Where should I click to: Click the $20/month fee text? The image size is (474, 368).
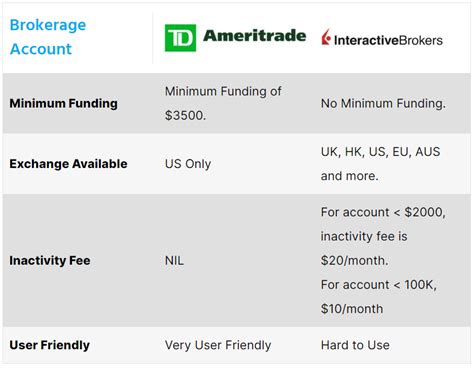click(354, 260)
